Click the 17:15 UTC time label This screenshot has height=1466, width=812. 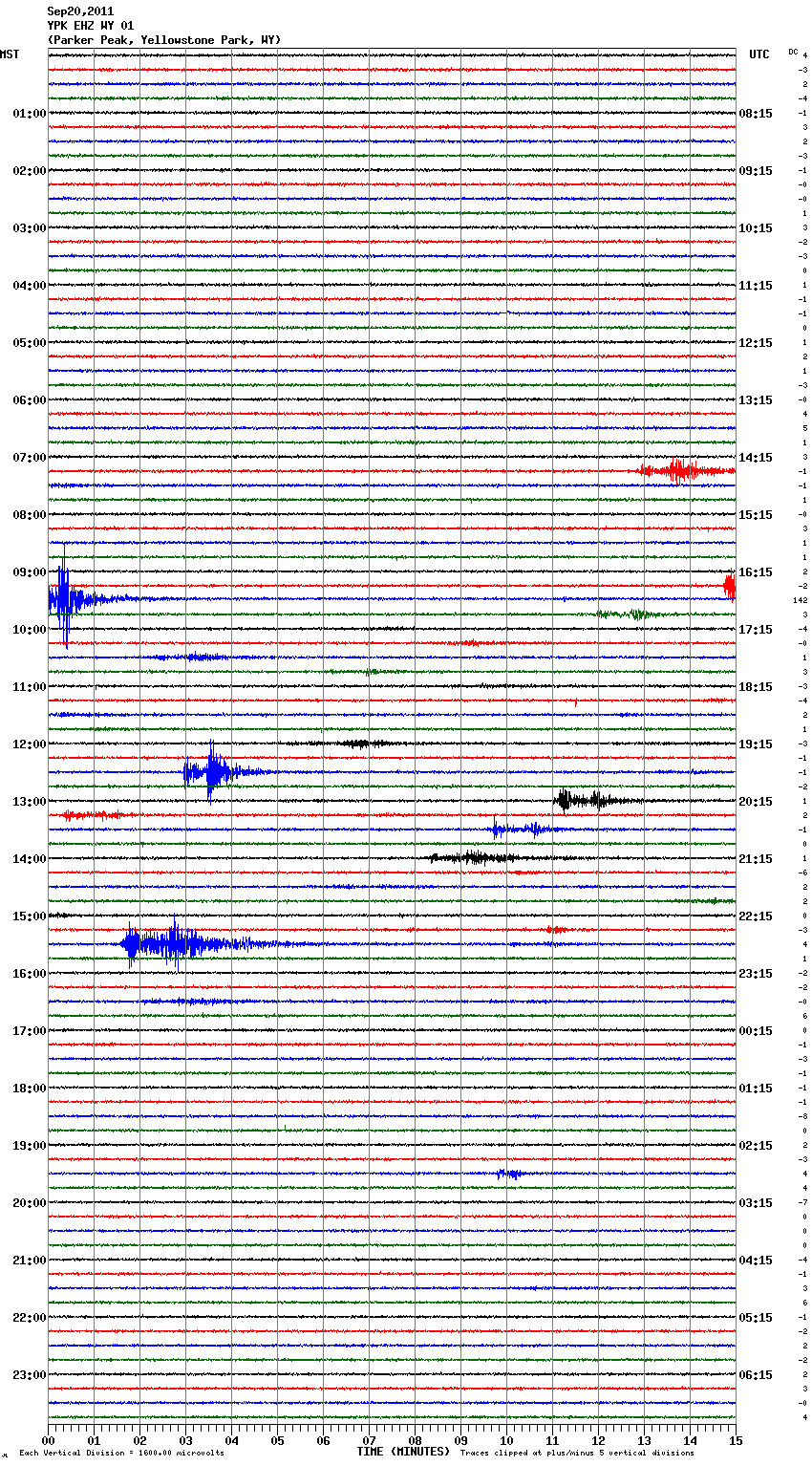coord(756,630)
